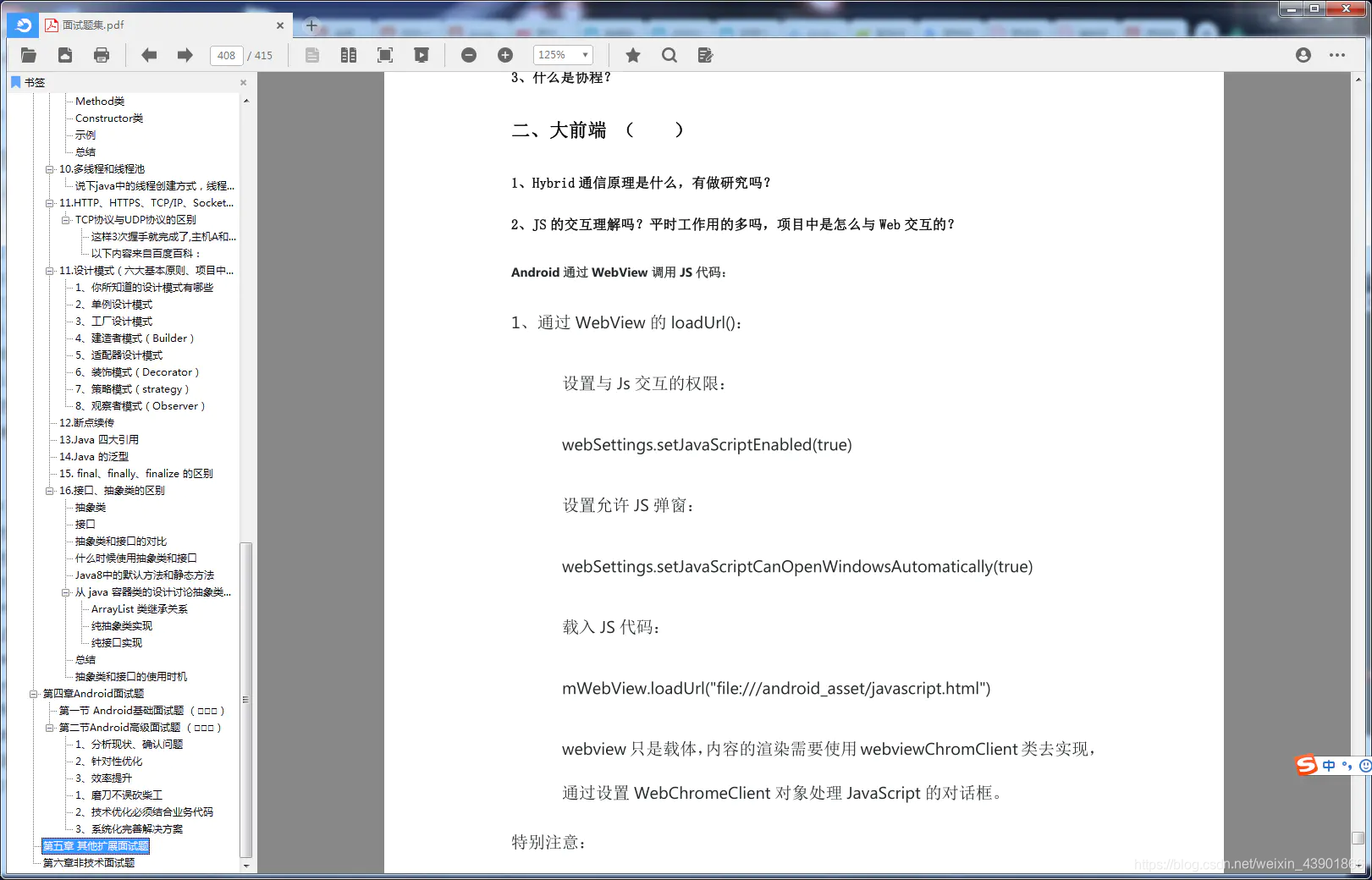
Task: Open bookmark Constructor类
Action: (109, 118)
